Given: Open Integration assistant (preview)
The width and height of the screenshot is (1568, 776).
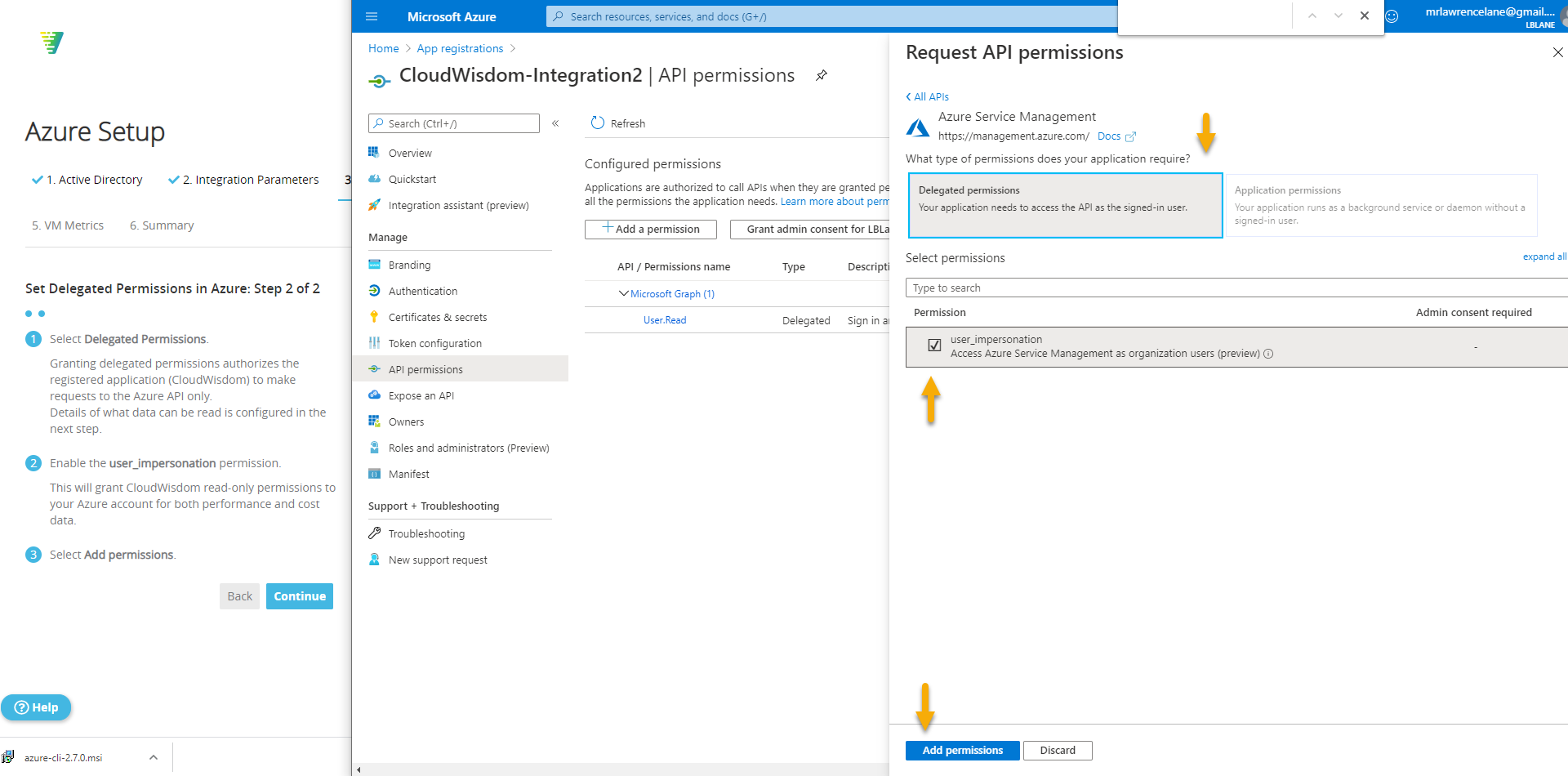Looking at the screenshot, I should click(460, 205).
